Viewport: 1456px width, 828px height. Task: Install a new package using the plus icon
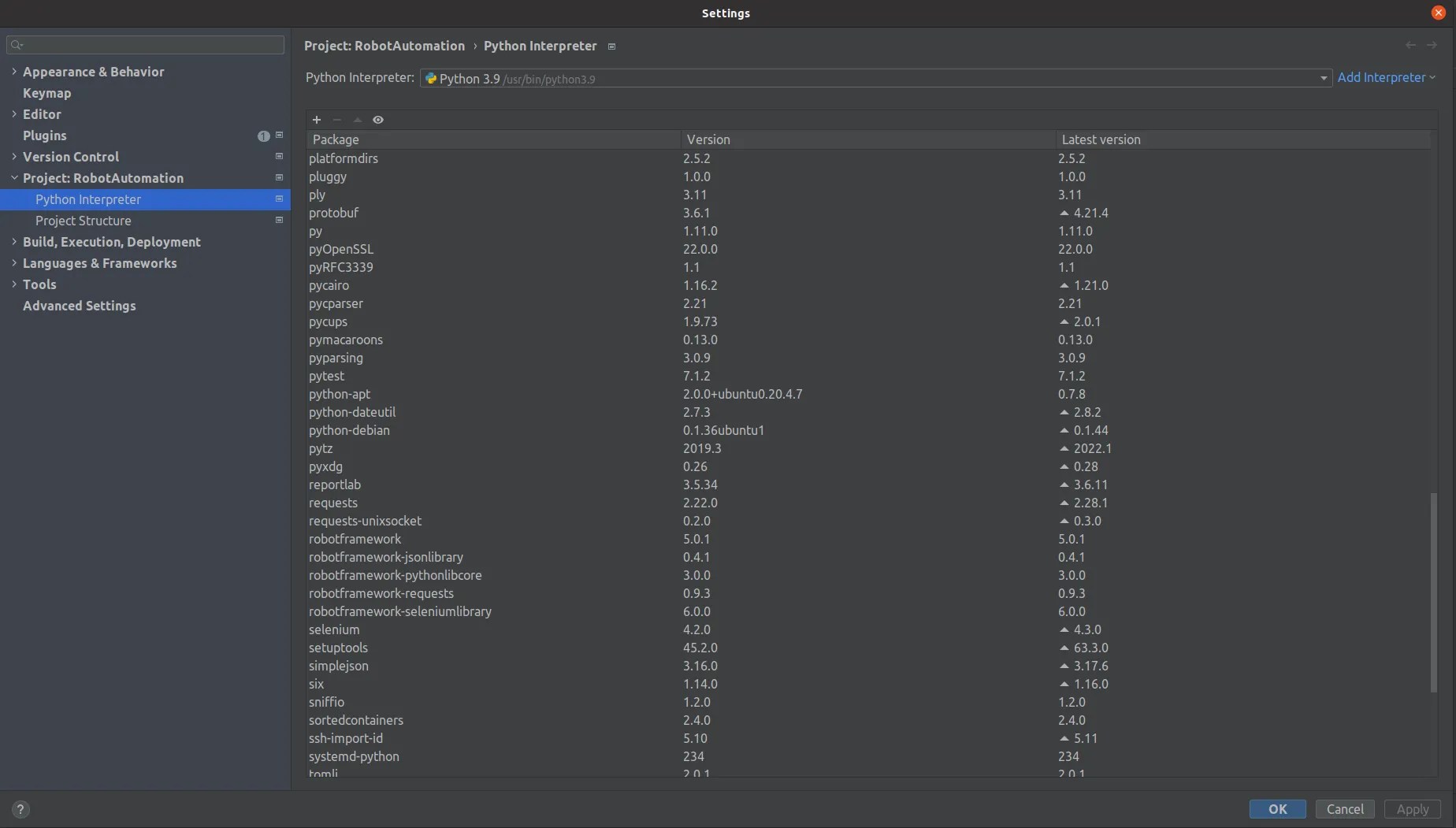[317, 119]
